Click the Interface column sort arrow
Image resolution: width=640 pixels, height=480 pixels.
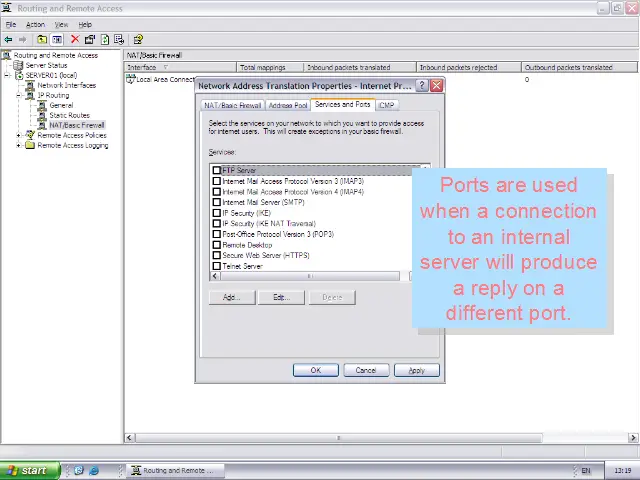165,67
